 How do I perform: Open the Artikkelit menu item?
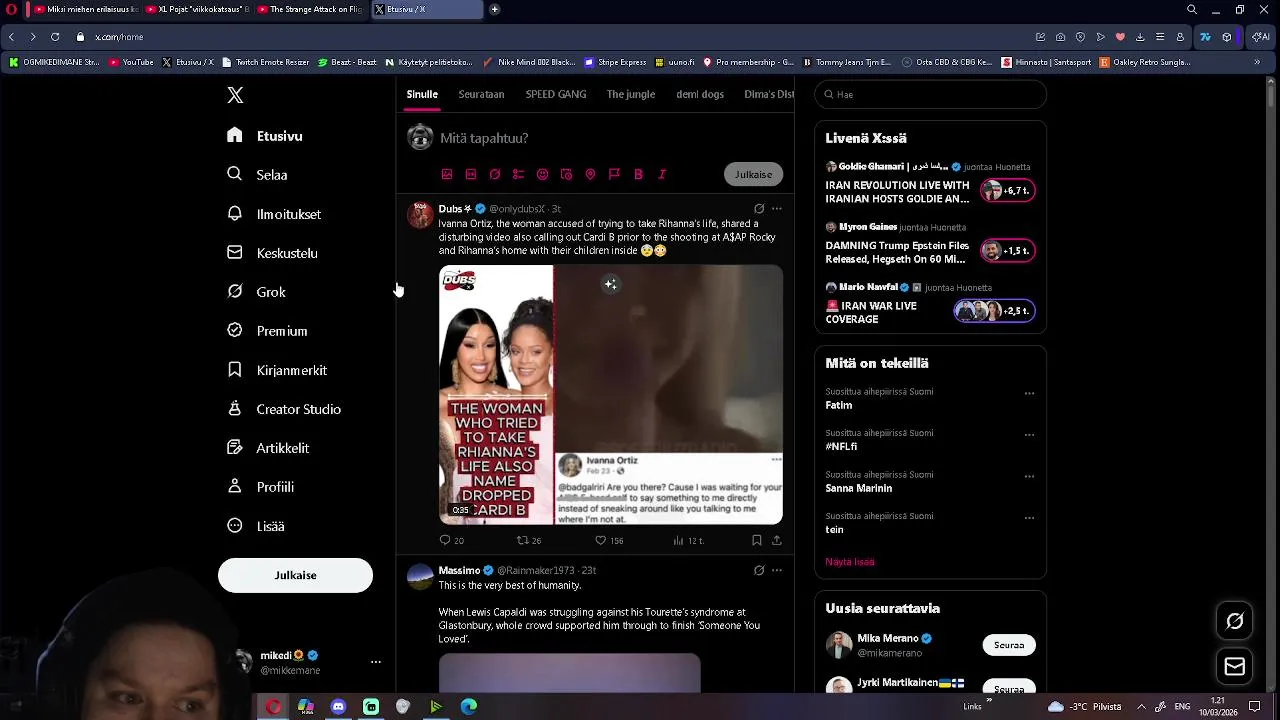coord(268,448)
